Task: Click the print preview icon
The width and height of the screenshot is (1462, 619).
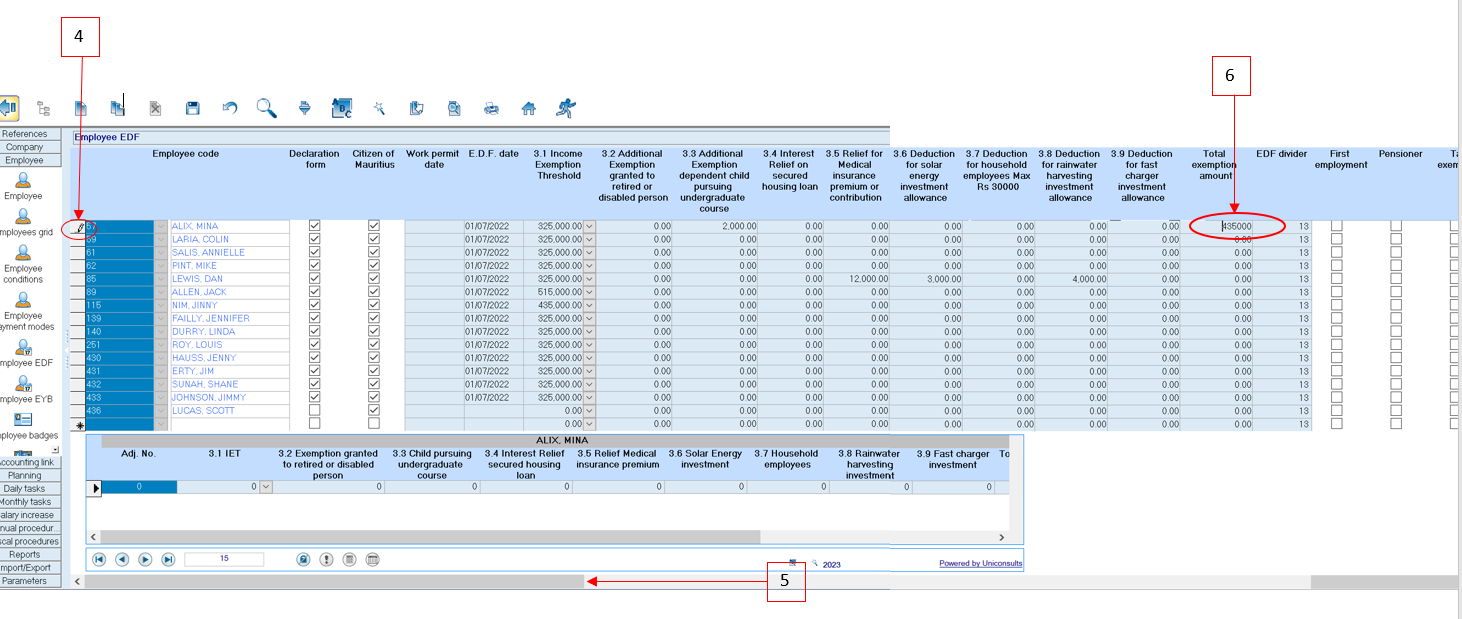Action: (454, 108)
